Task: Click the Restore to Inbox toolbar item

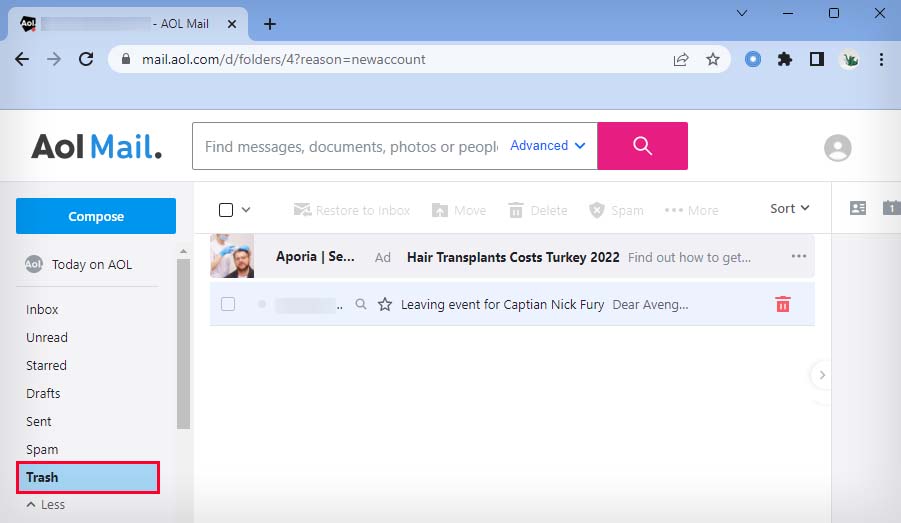Action: click(x=352, y=210)
